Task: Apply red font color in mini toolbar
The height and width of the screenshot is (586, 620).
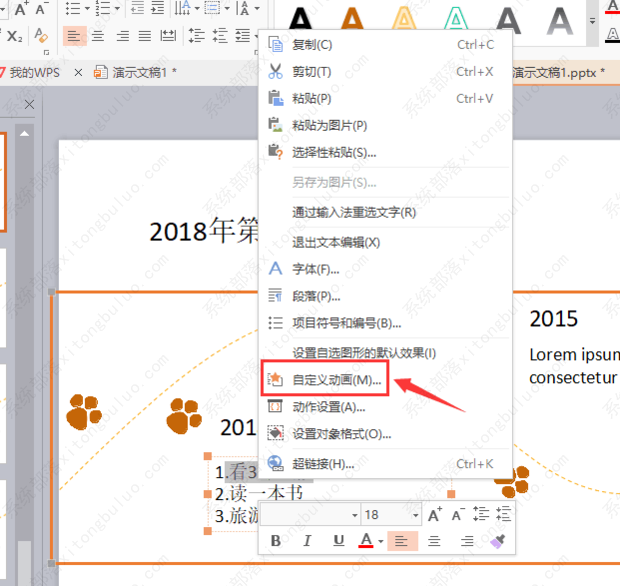Action: [366, 541]
